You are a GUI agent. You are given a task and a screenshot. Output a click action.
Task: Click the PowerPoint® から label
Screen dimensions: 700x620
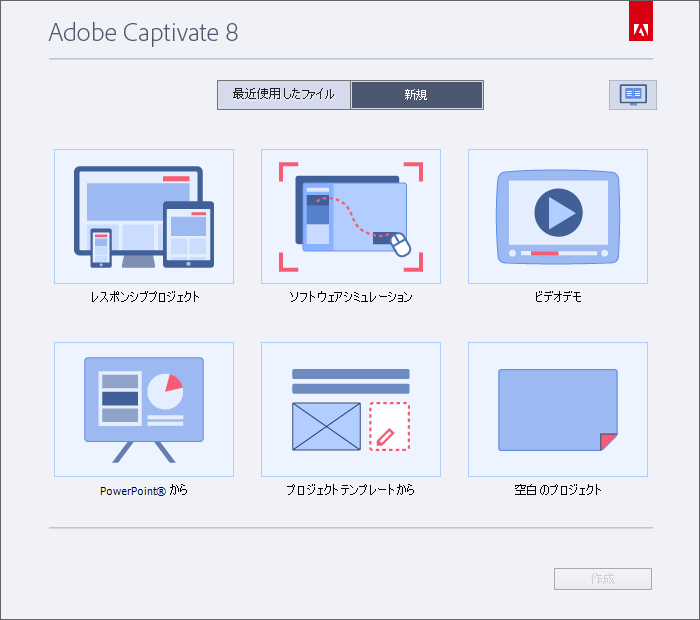pyautogui.click(x=144, y=490)
